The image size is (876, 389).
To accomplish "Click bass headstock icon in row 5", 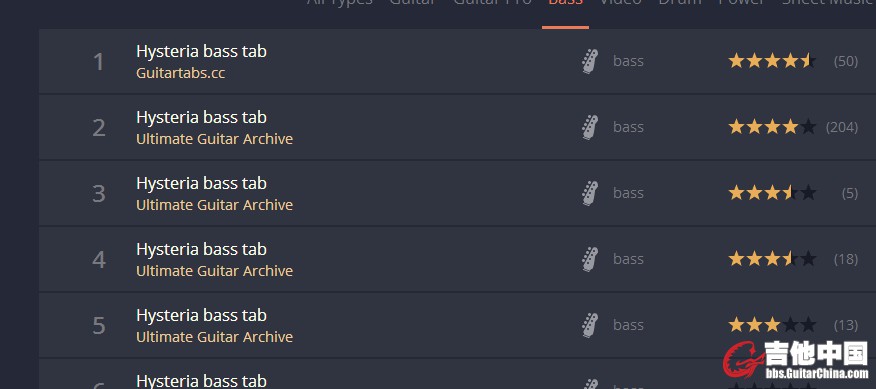I will 590,325.
